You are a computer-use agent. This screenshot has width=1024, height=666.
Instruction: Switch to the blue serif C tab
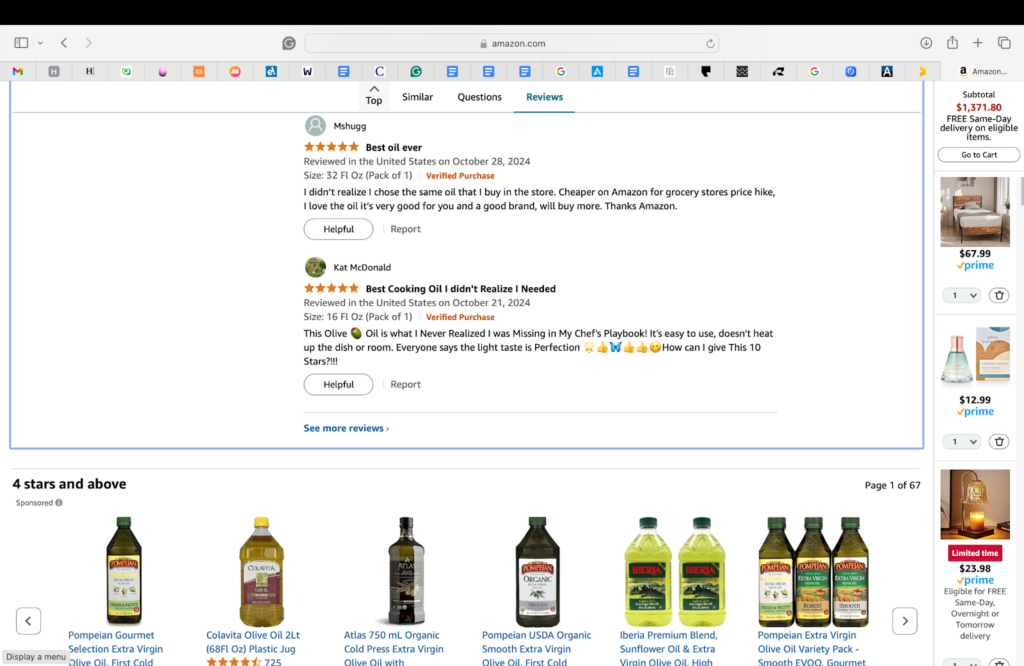pos(379,71)
